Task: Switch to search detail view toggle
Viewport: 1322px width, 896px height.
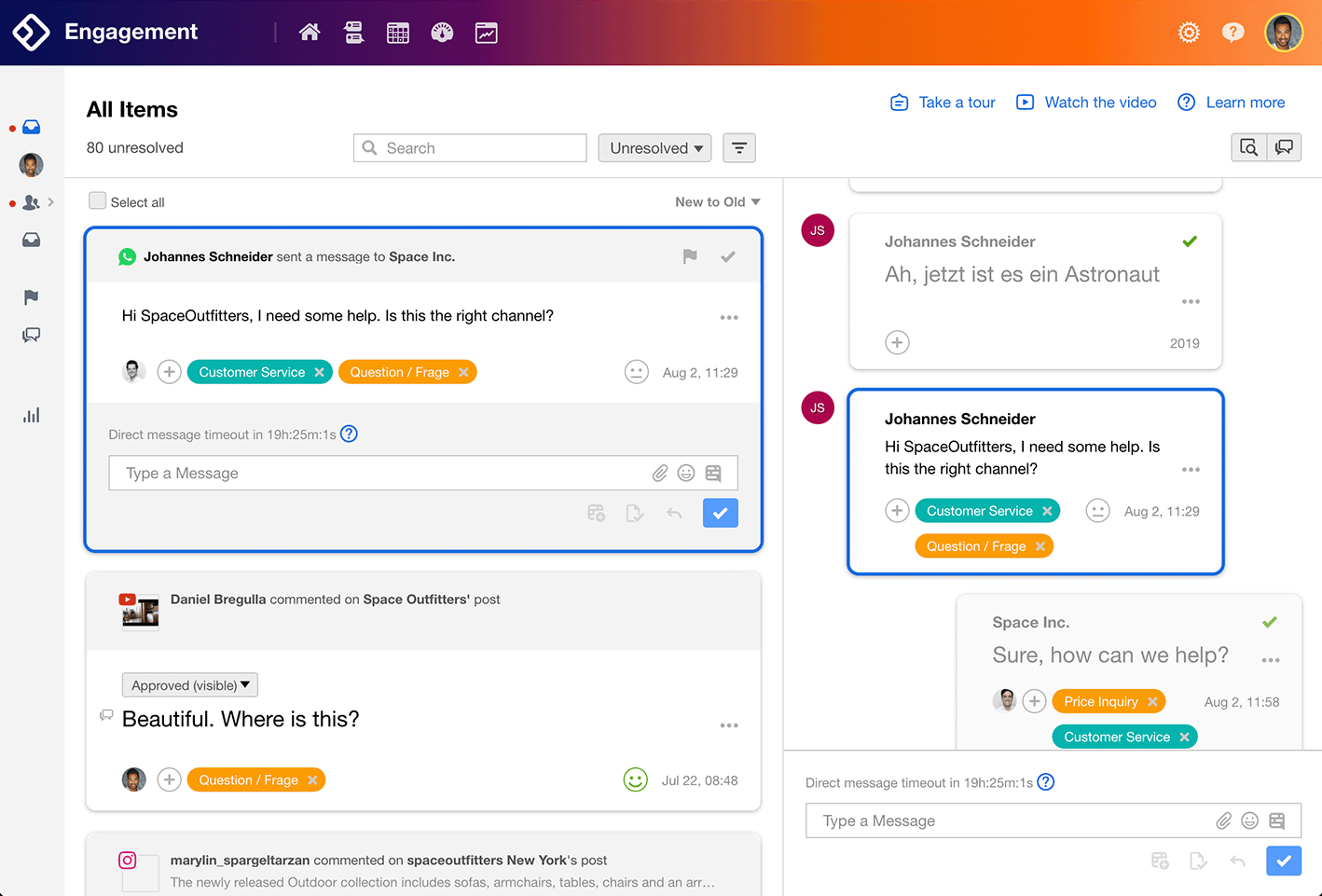Action: click(1249, 147)
